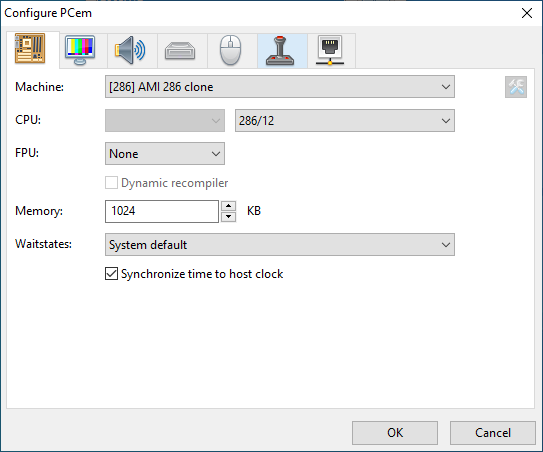
Task: Open the Mouse settings tab
Action: click(x=230, y=51)
